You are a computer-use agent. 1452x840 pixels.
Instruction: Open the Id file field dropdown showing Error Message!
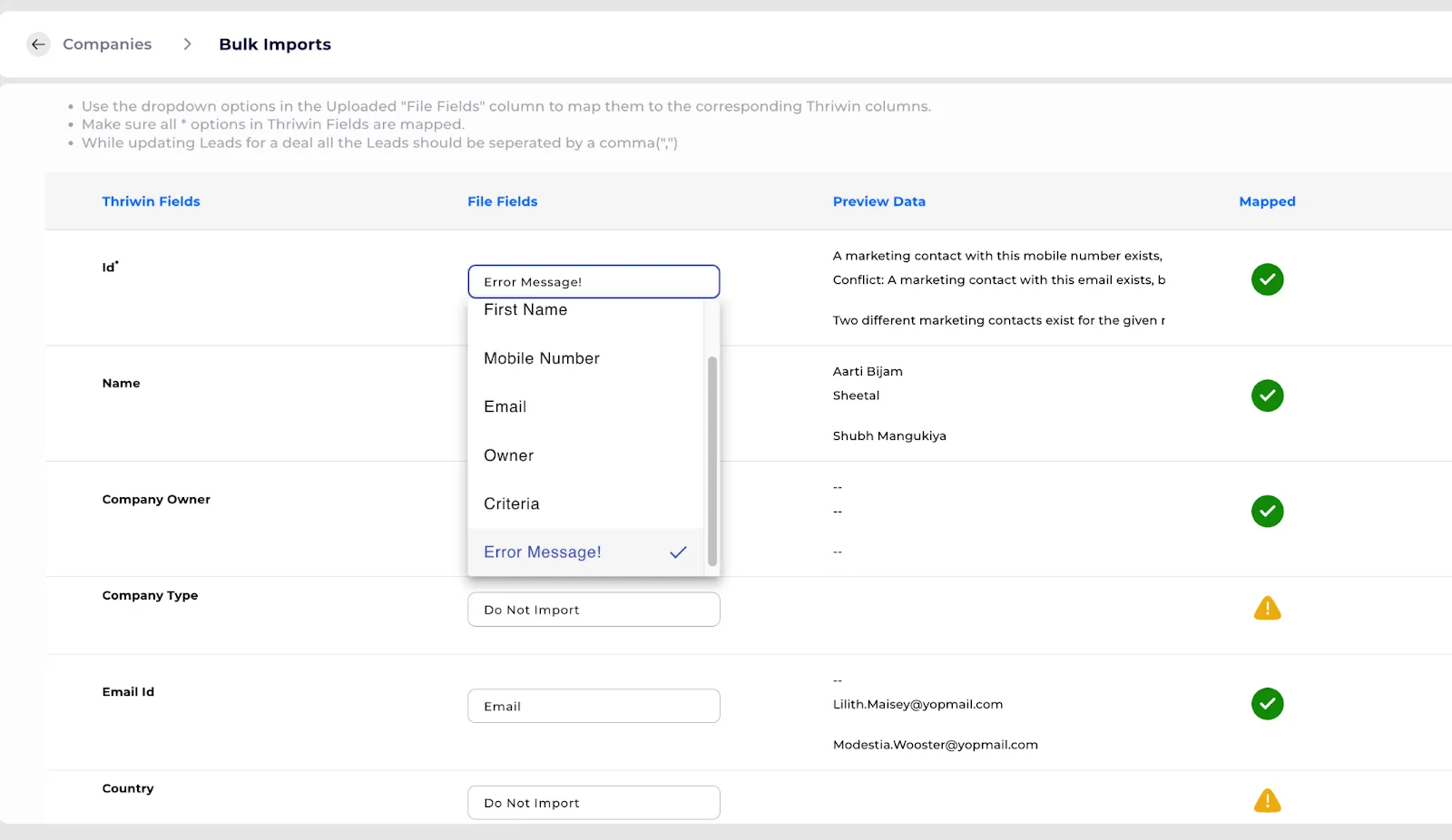[x=594, y=281]
